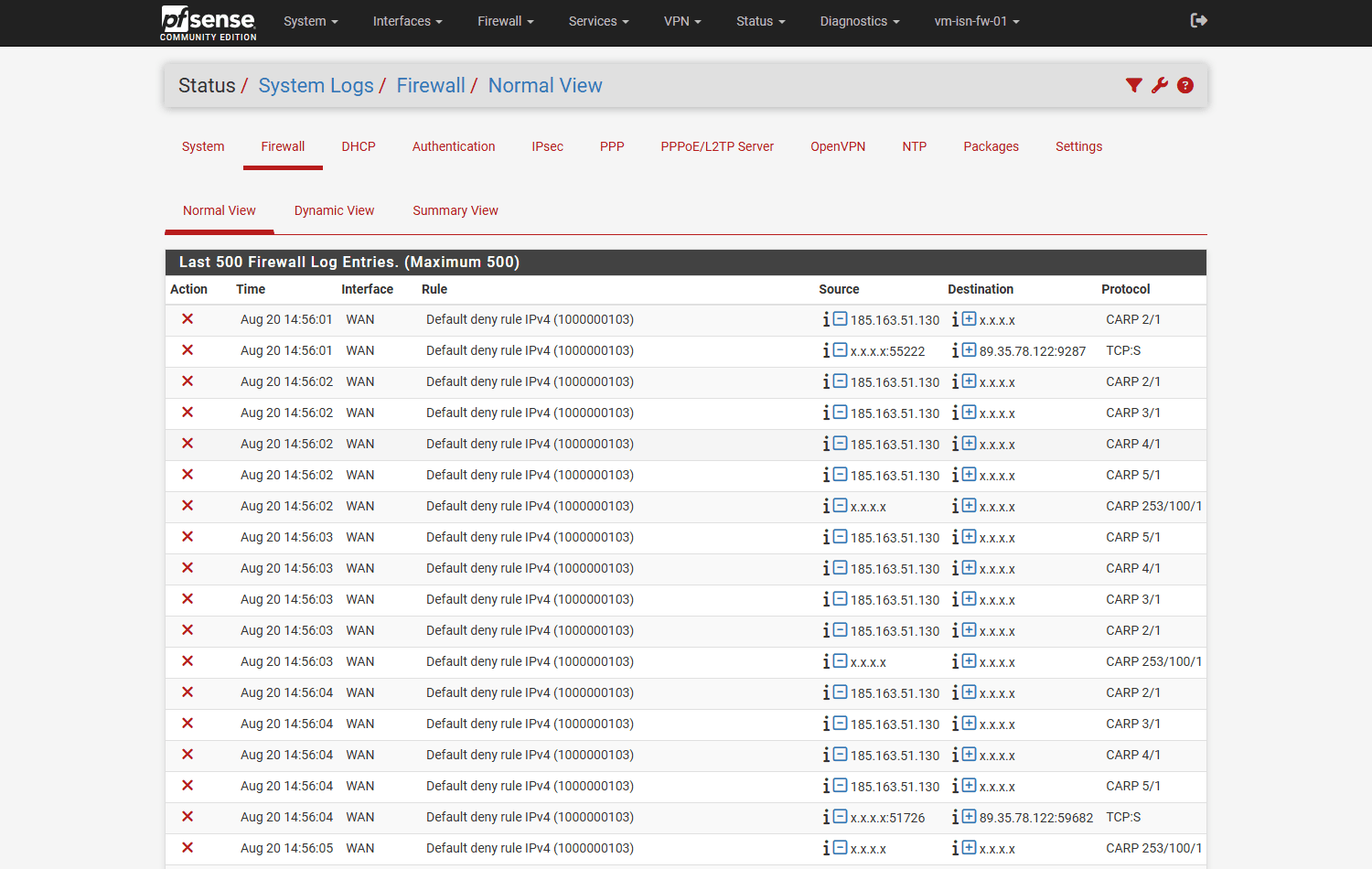Expand the Services menu
The height and width of the screenshot is (869, 1372).
click(x=599, y=21)
